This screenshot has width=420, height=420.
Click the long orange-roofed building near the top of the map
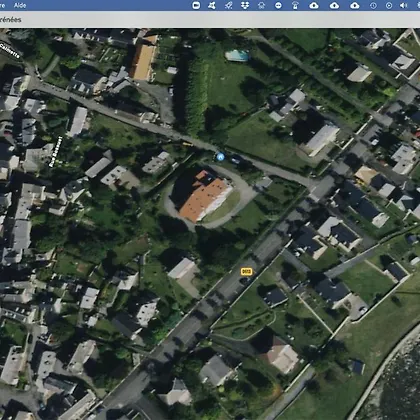click(144, 59)
